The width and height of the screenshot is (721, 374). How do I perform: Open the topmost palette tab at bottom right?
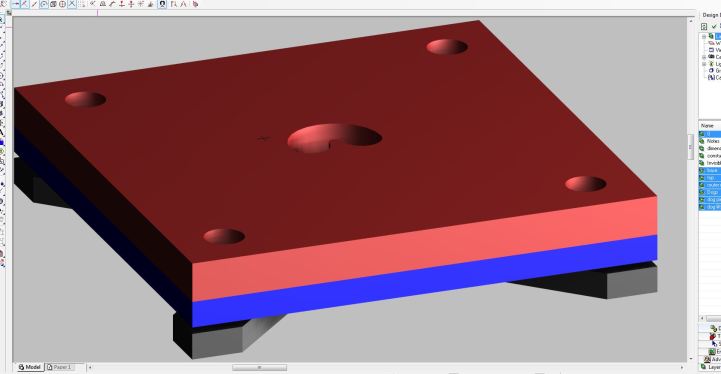point(710,328)
